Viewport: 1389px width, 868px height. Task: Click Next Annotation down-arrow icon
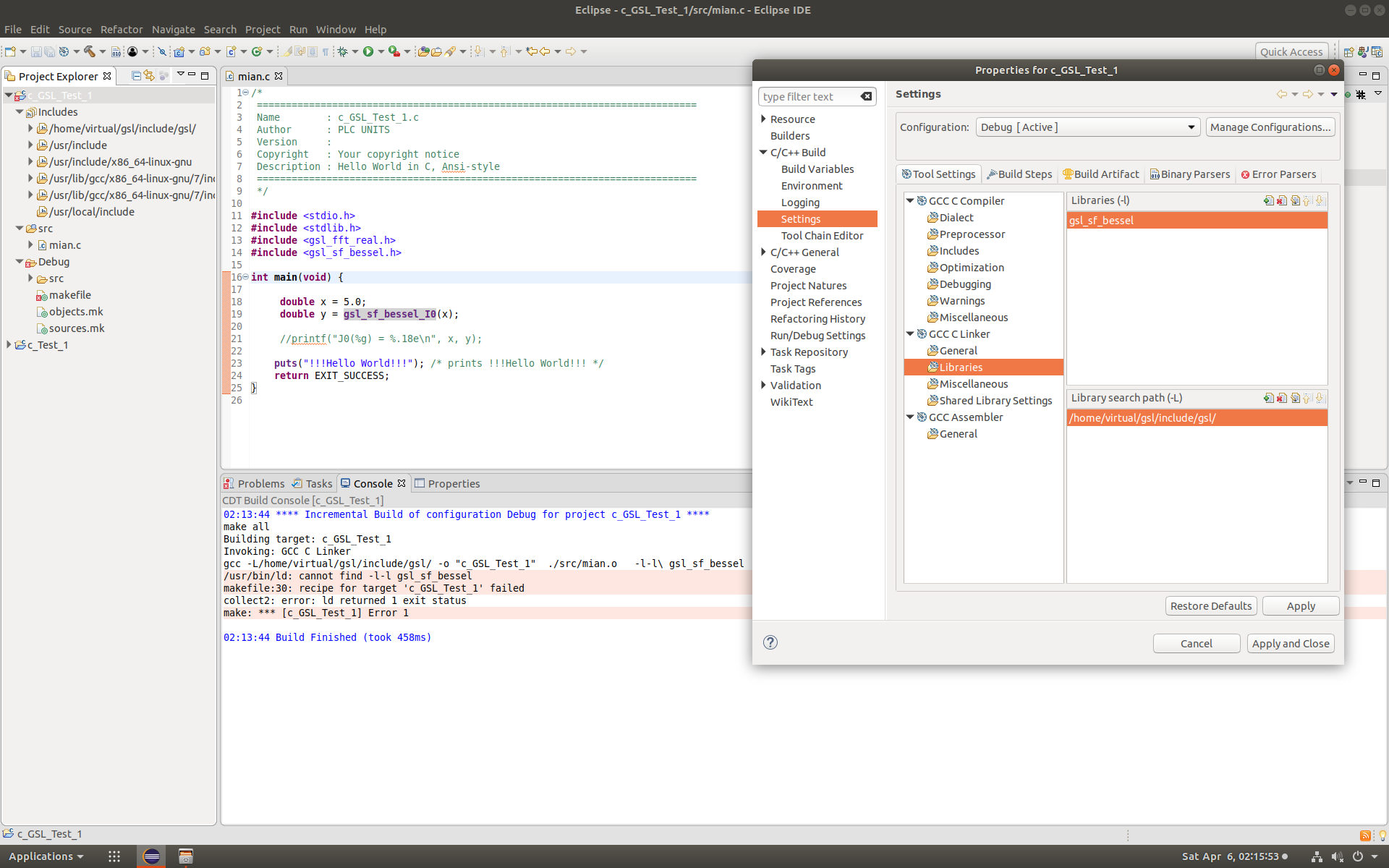tap(478, 51)
